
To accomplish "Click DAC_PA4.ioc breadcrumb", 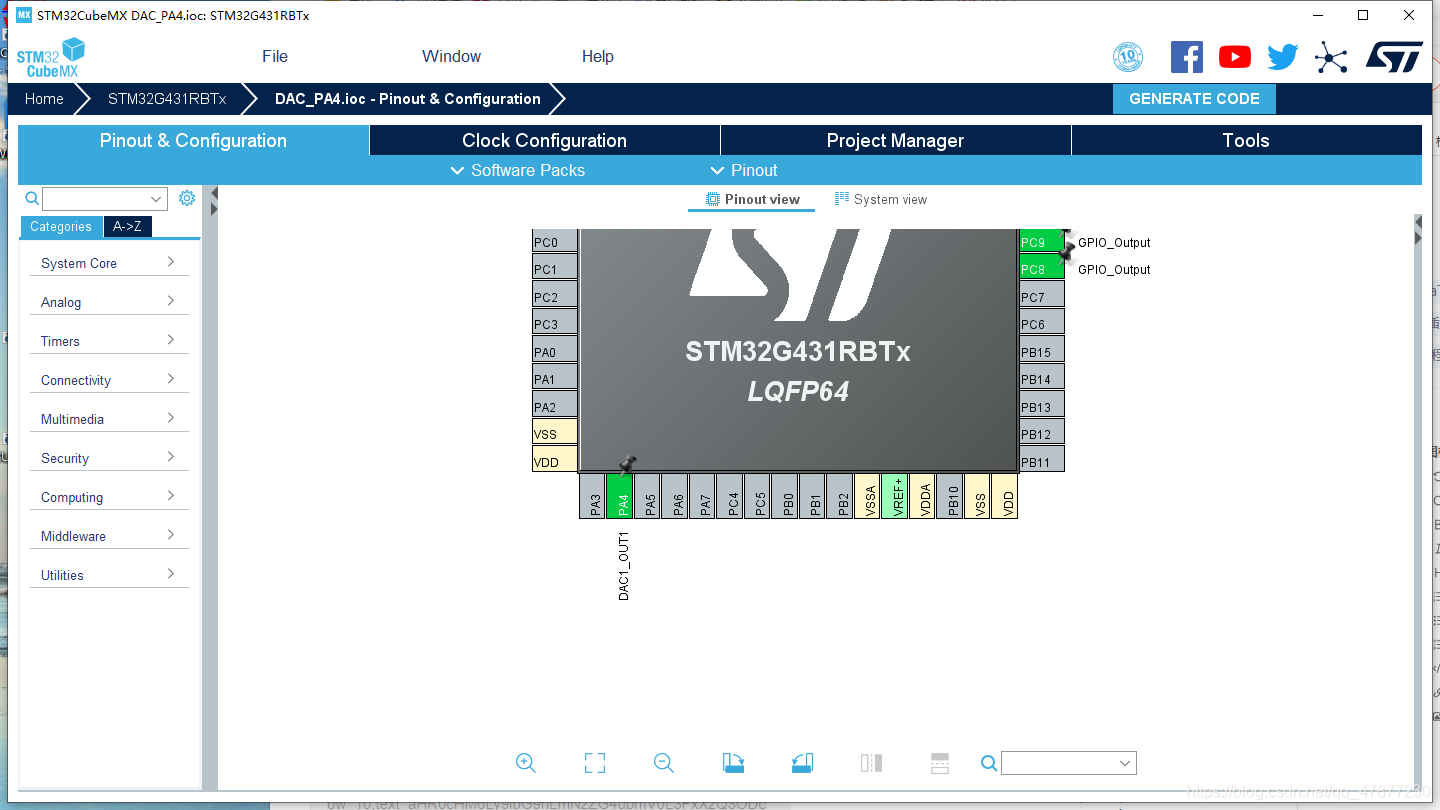I will pos(408,99).
